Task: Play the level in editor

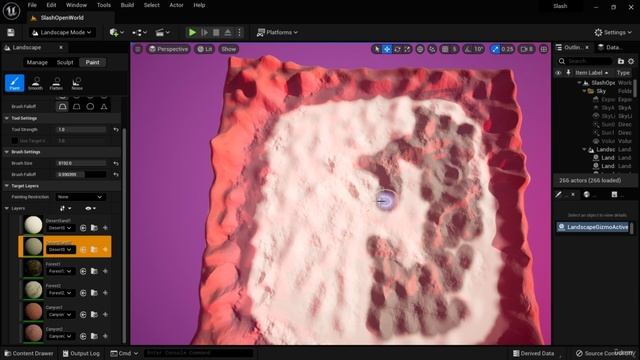Action: [192, 32]
